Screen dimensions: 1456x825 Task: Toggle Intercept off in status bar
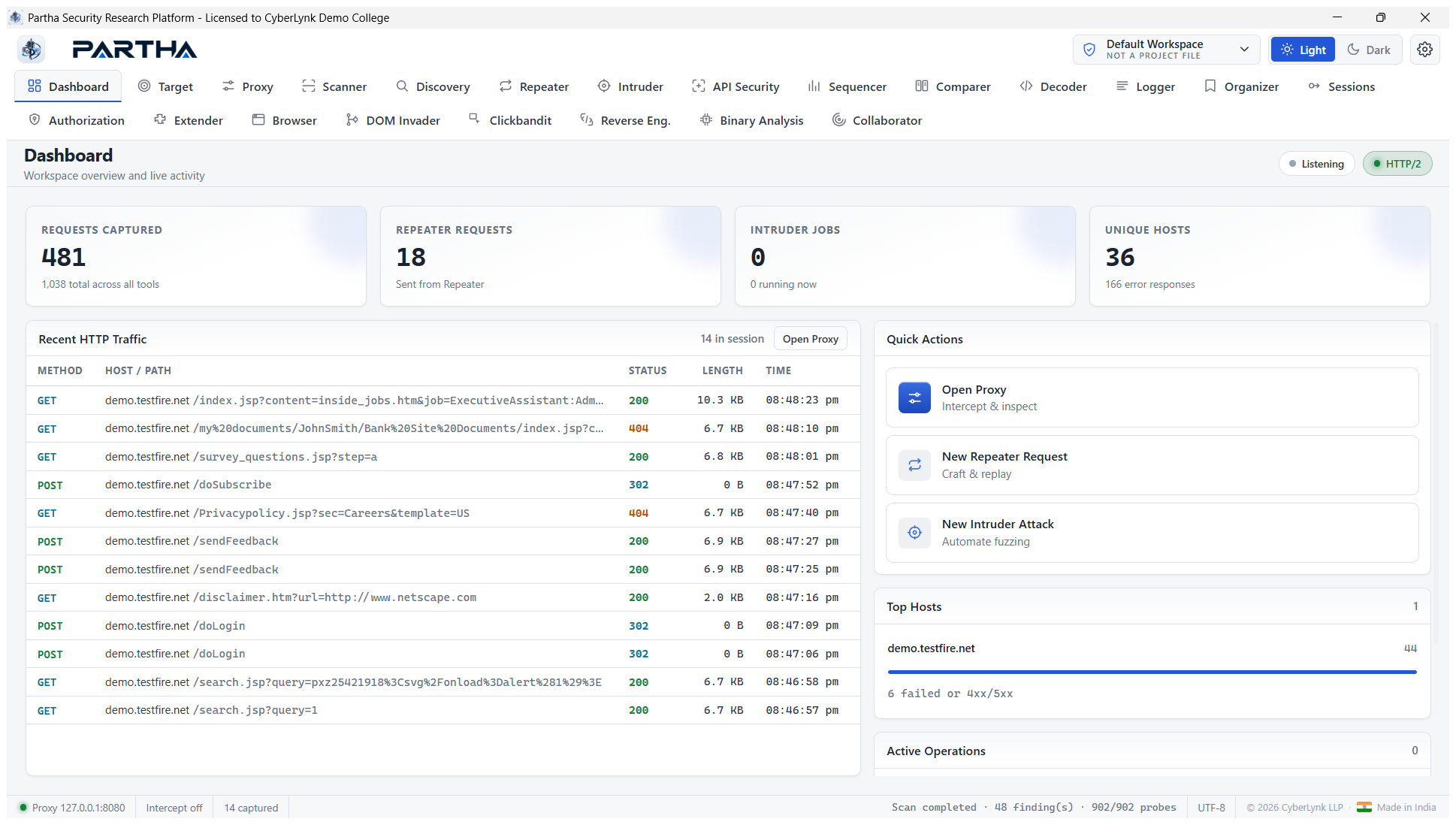[174, 808]
